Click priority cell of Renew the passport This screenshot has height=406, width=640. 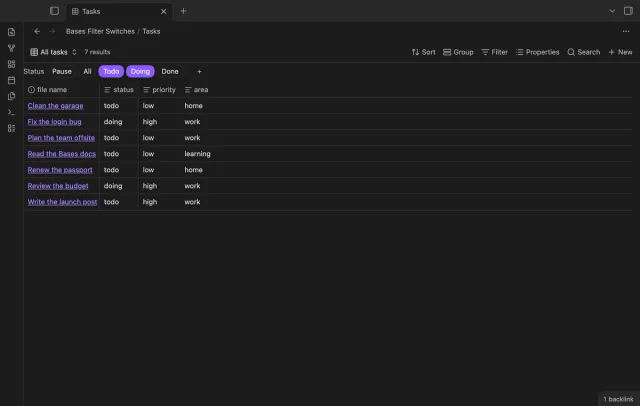[x=159, y=170]
